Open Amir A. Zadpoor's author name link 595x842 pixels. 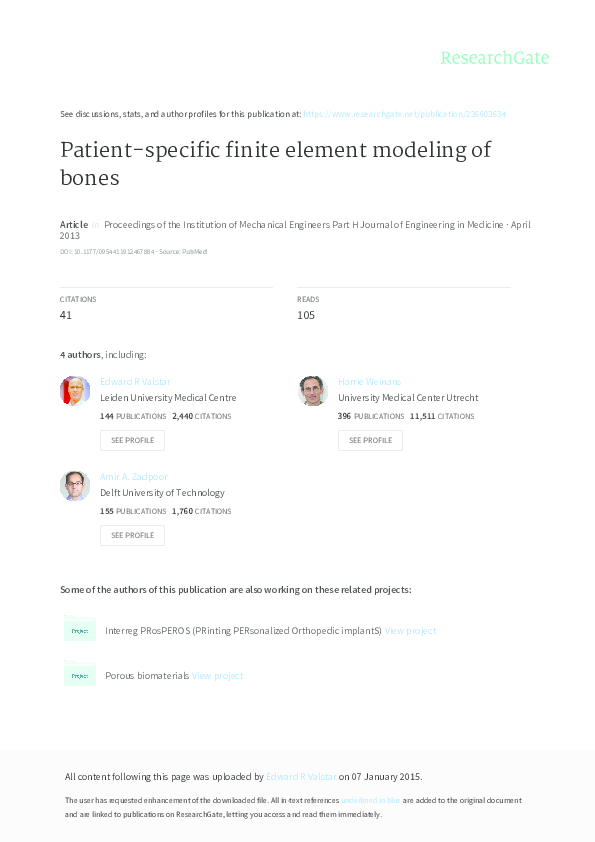click(133, 476)
